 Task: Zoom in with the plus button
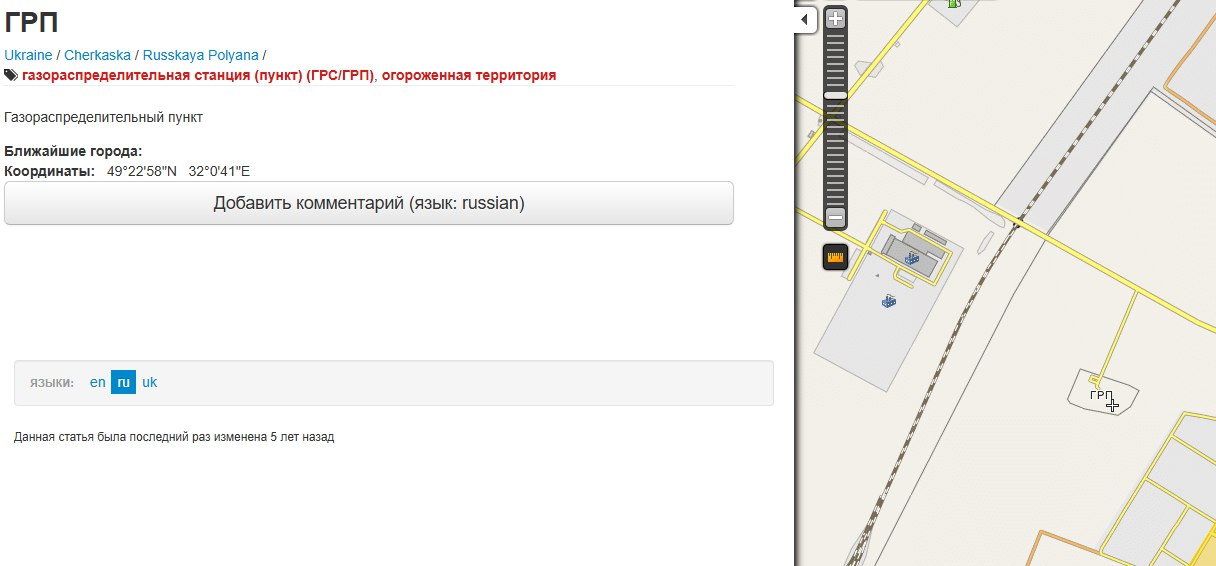click(836, 18)
